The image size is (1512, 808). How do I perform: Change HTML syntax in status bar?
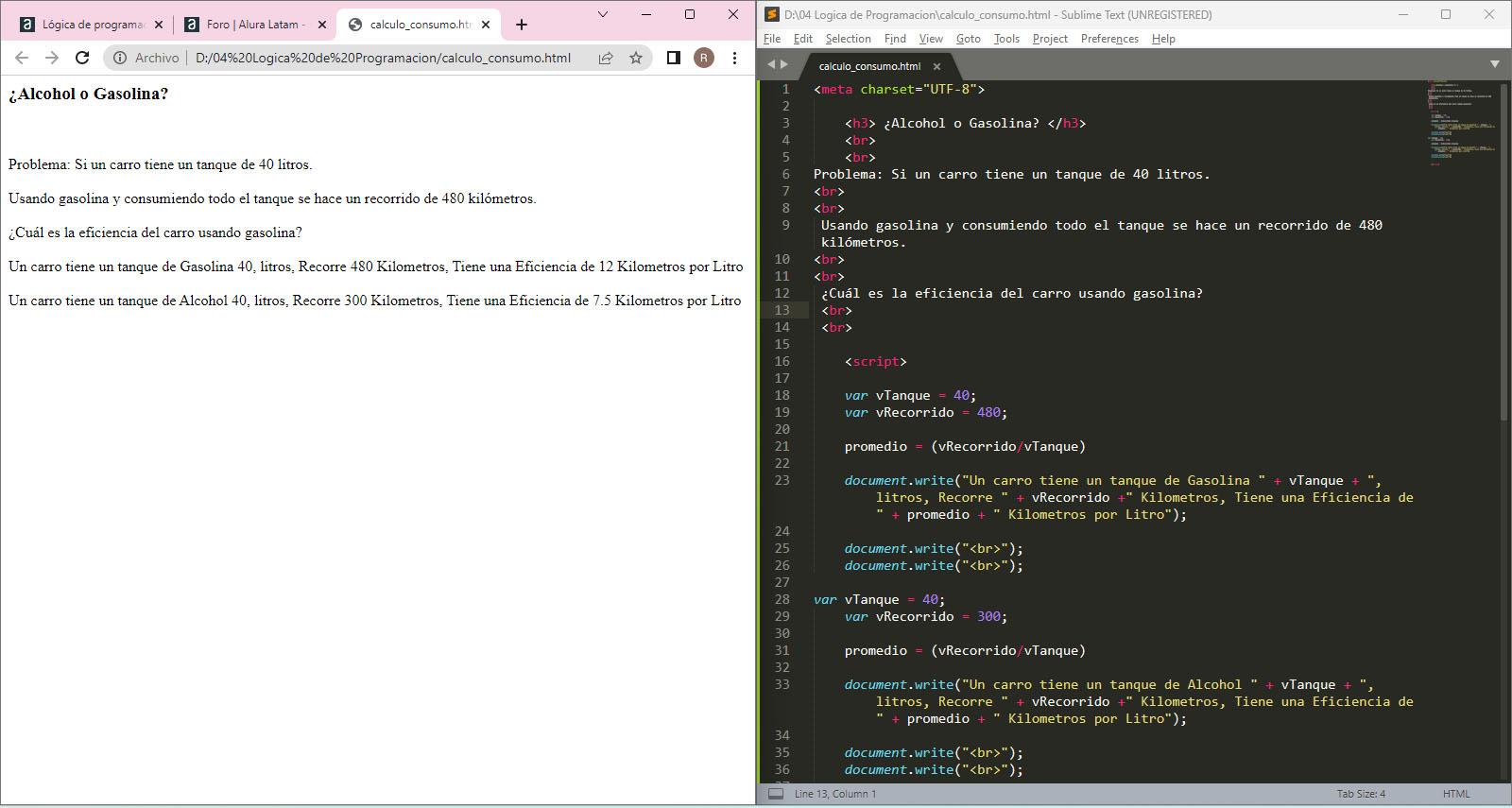coord(1456,794)
